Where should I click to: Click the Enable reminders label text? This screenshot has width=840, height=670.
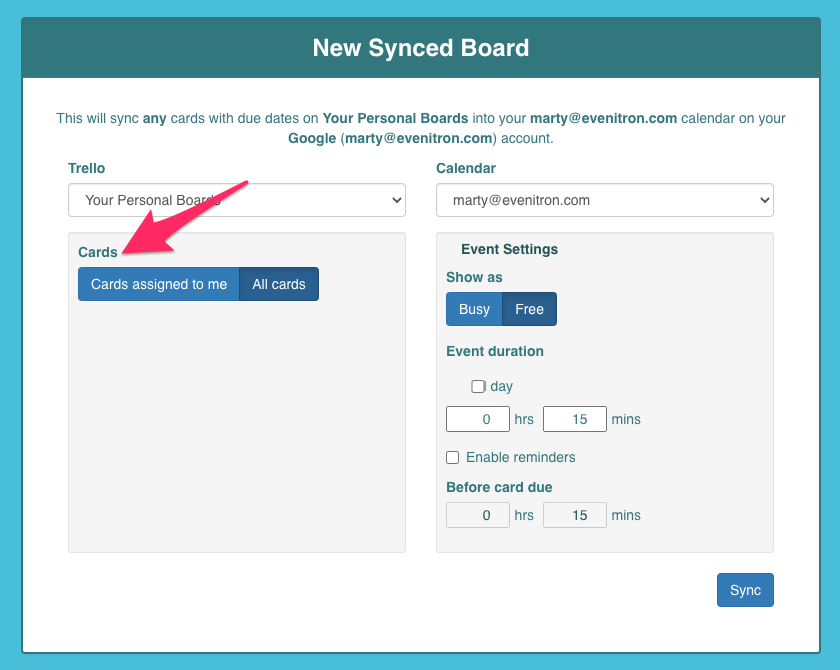[521, 457]
